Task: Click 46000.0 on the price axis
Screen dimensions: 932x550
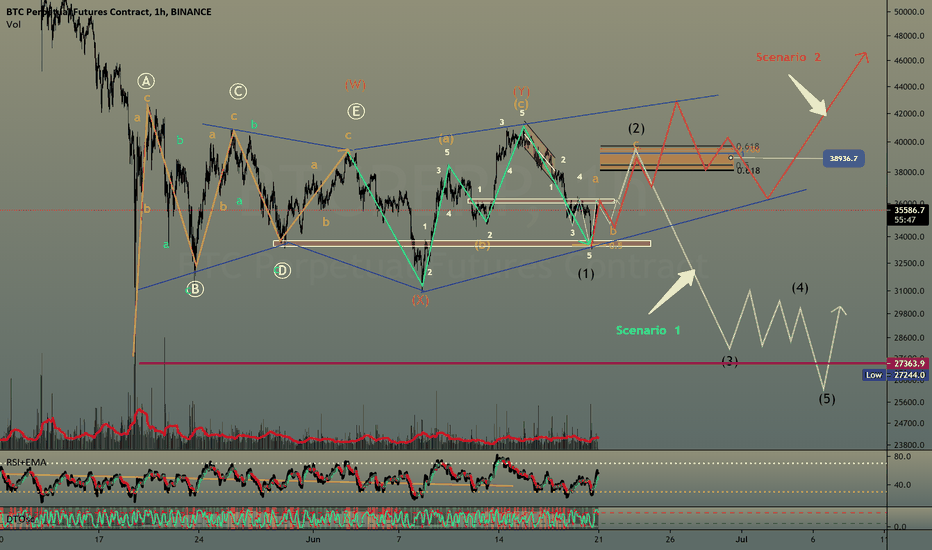Action: pyautogui.click(x=909, y=61)
